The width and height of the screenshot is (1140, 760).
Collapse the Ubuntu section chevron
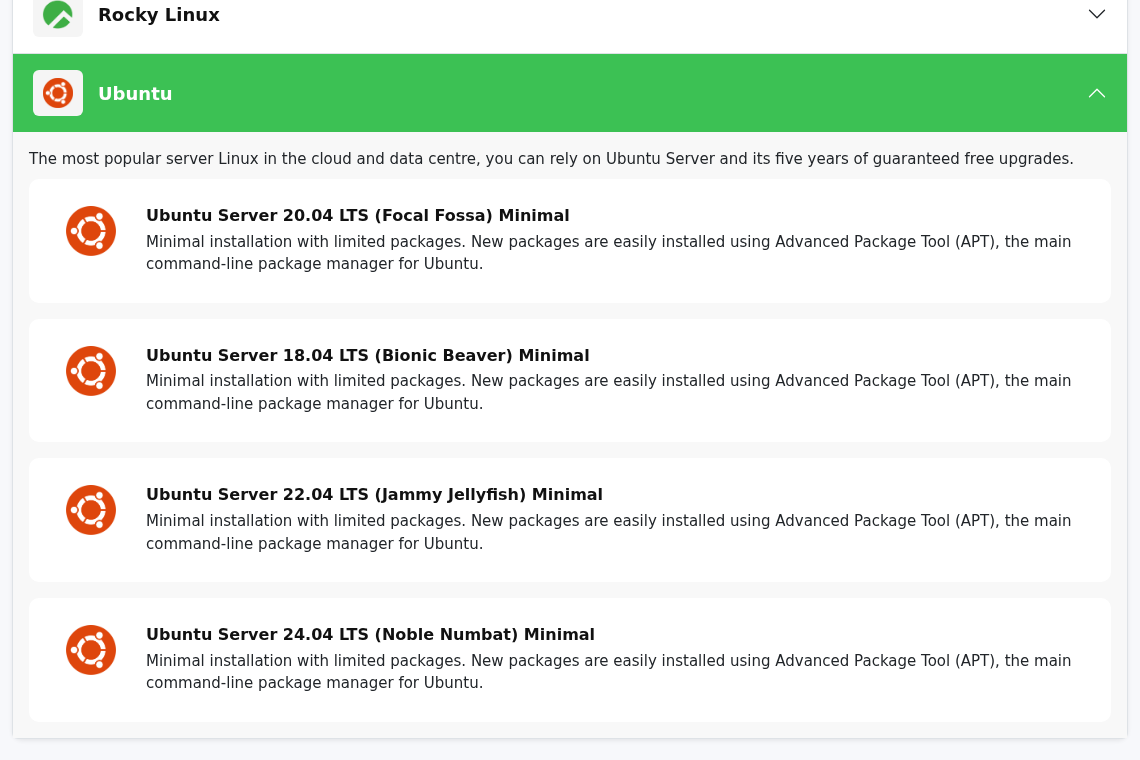pyautogui.click(x=1096, y=93)
